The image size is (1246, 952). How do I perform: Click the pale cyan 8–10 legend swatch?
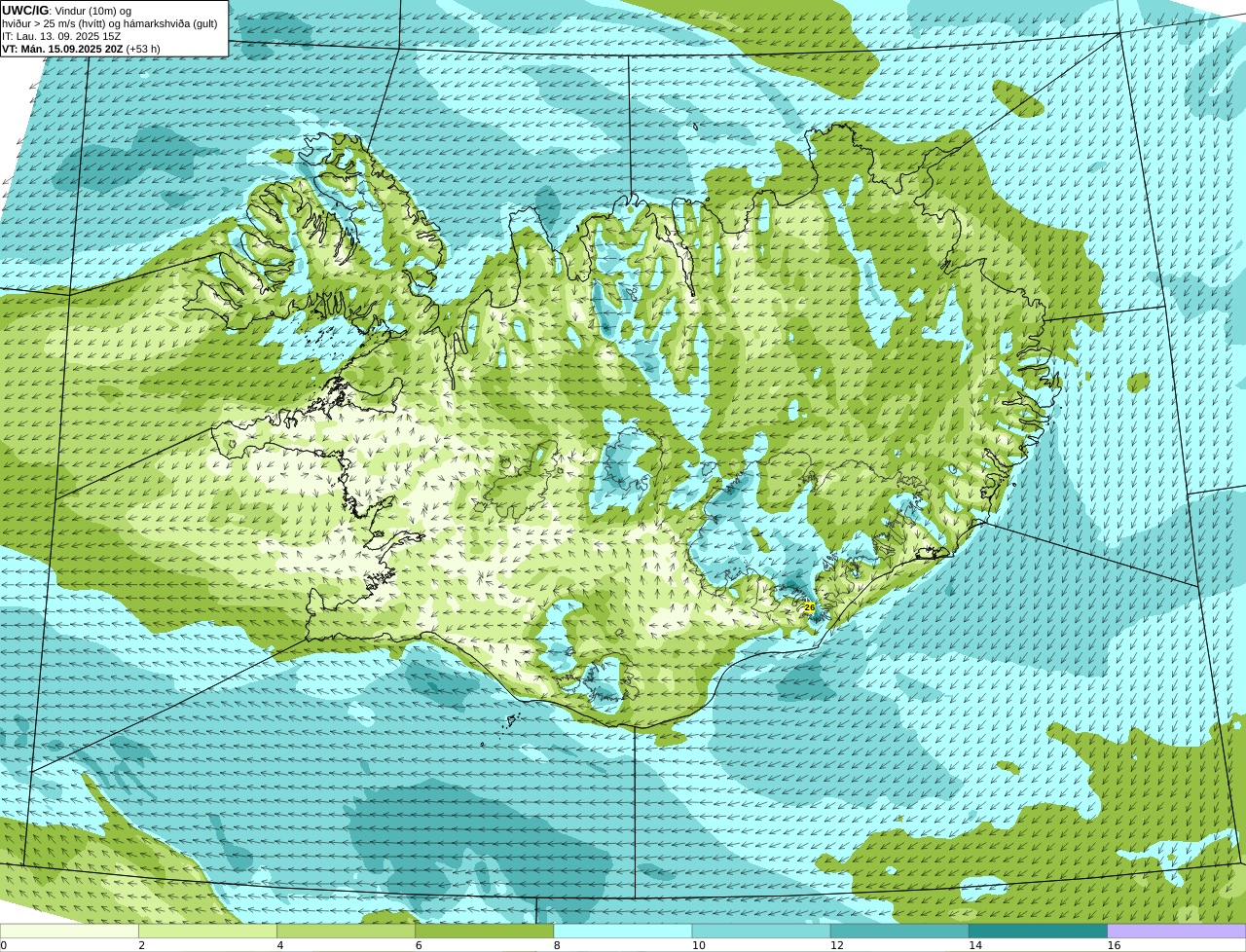(x=623, y=931)
